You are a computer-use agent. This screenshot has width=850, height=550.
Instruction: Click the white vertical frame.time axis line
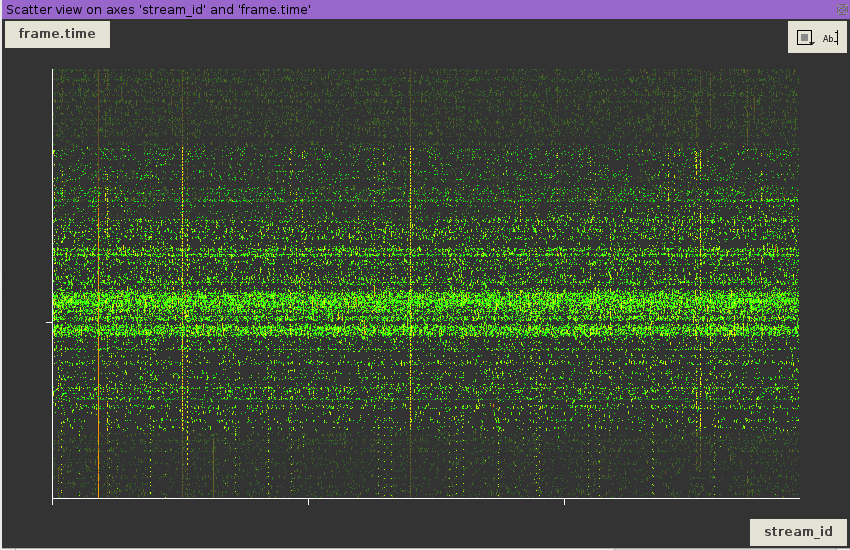[x=52, y=200]
